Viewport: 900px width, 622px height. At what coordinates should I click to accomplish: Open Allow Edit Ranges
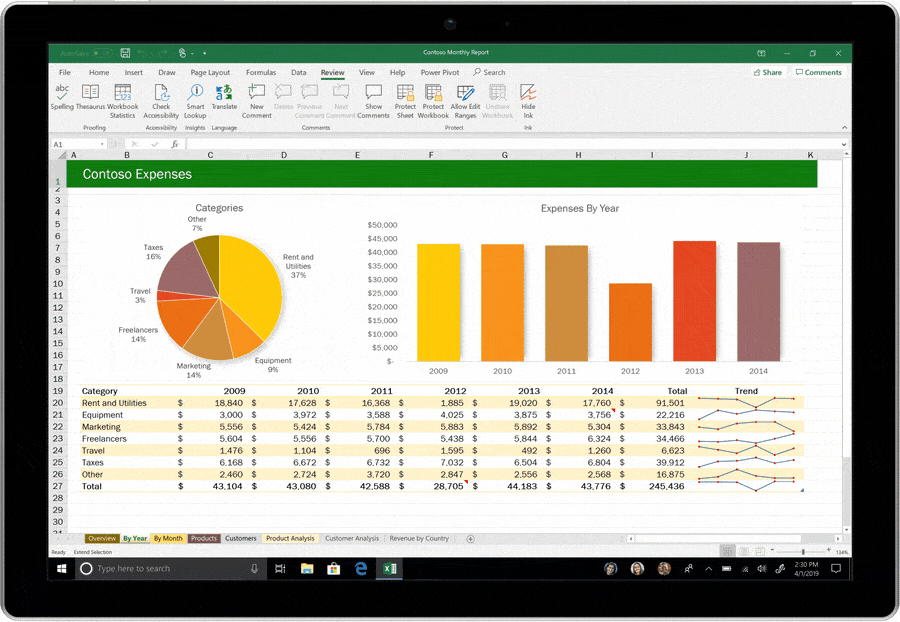pos(465,97)
